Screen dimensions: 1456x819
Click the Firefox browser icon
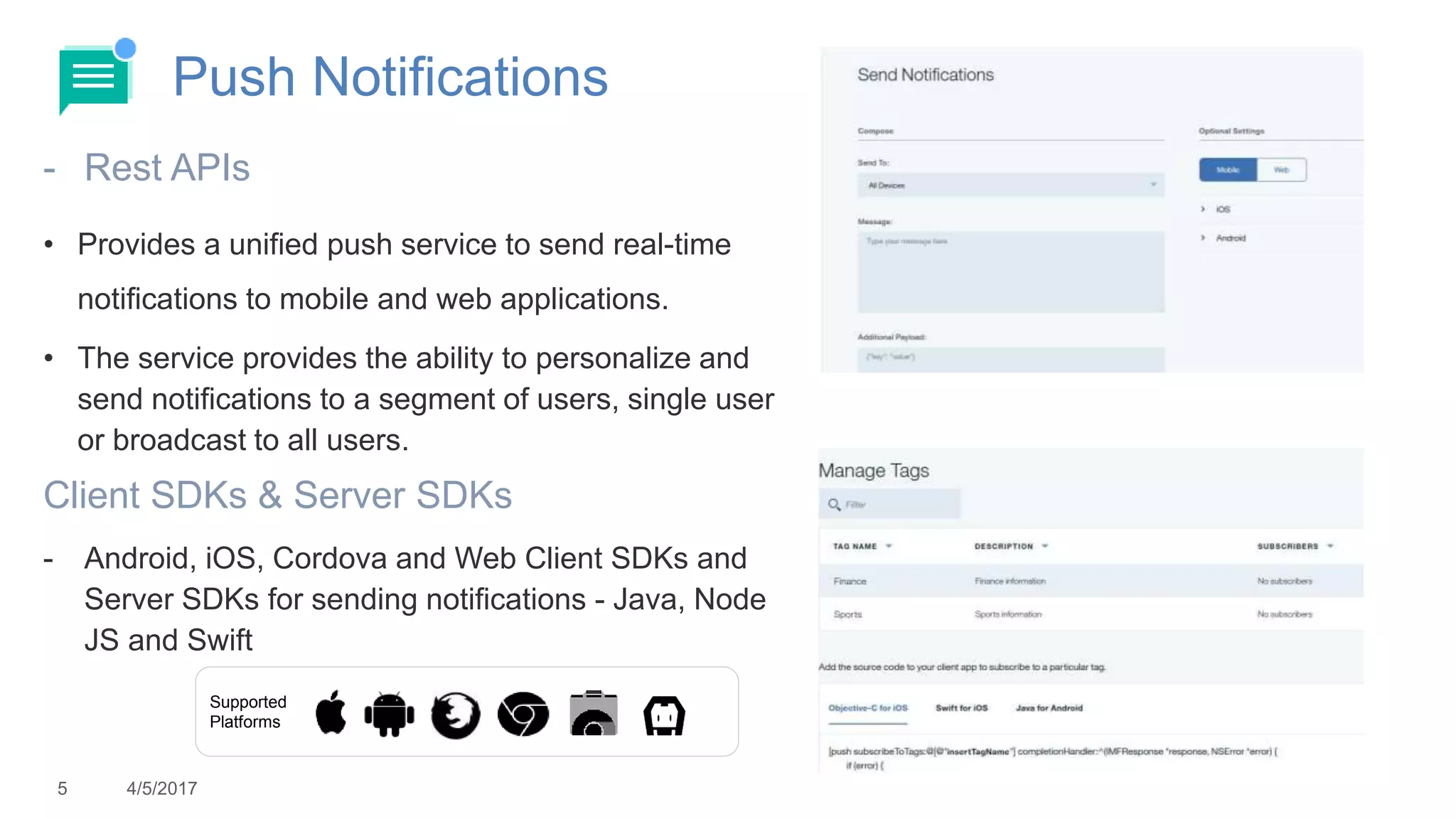point(455,715)
